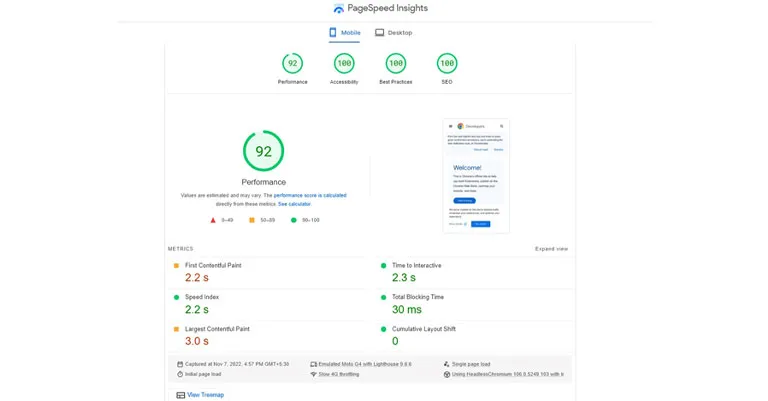Image resolution: width=768 pixels, height=401 pixels.
Task: Switch to the Desktop tab
Action: coord(394,33)
